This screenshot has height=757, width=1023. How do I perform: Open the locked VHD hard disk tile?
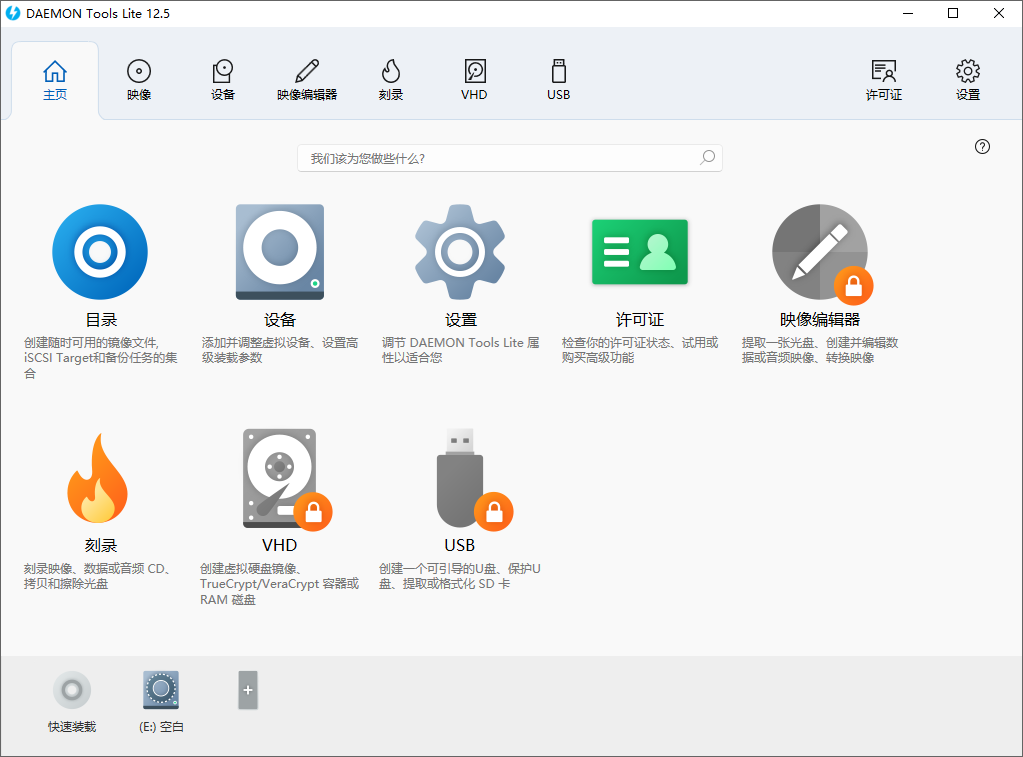(279, 478)
